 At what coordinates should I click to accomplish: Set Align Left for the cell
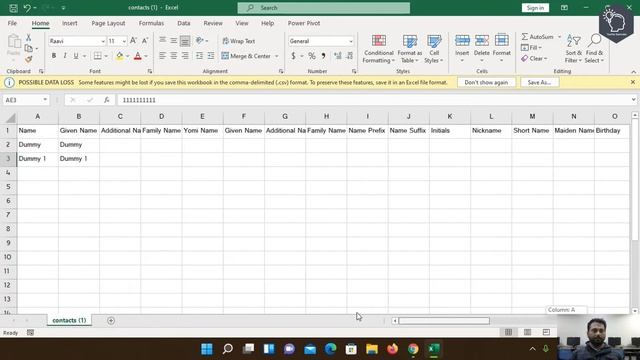pyautogui.click(x=162, y=56)
